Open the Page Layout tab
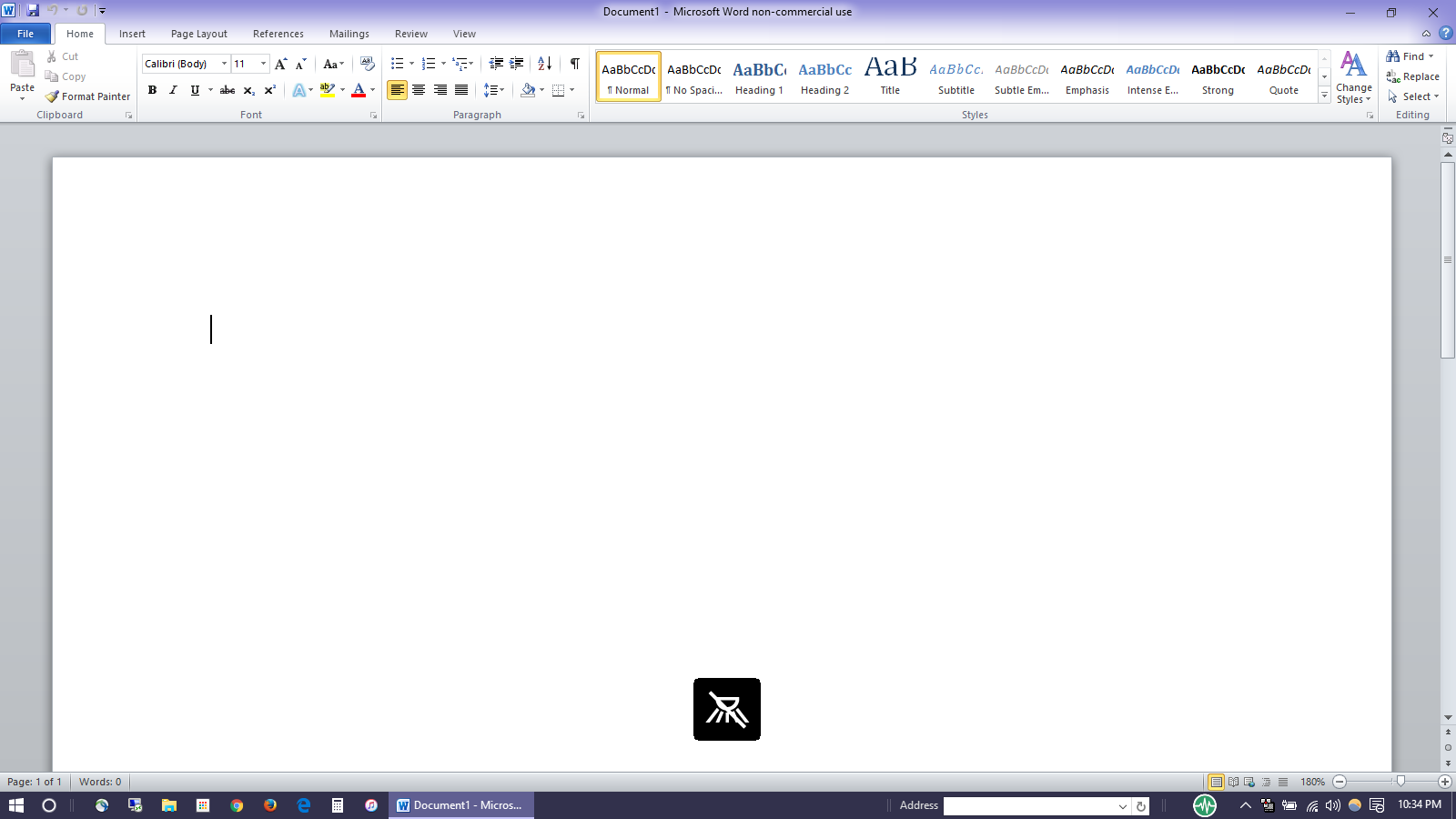1456x819 pixels. point(198,34)
